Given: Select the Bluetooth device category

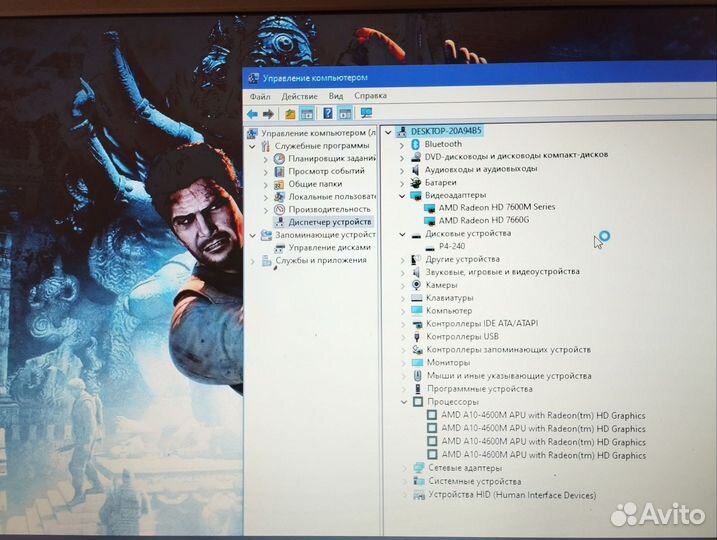Looking at the screenshot, I should click(x=443, y=144).
